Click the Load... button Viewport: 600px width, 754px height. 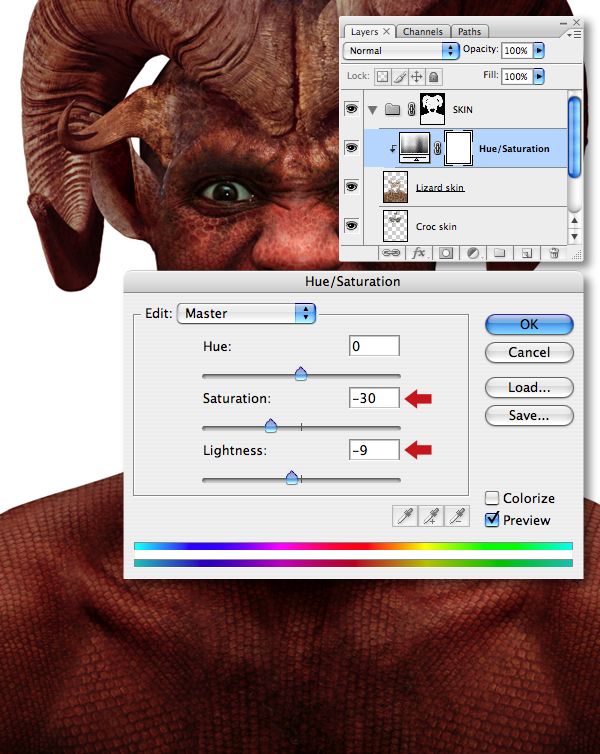point(529,387)
